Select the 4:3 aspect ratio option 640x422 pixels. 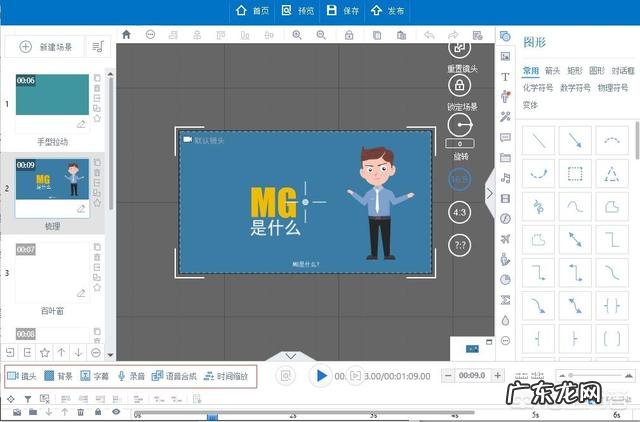click(459, 212)
